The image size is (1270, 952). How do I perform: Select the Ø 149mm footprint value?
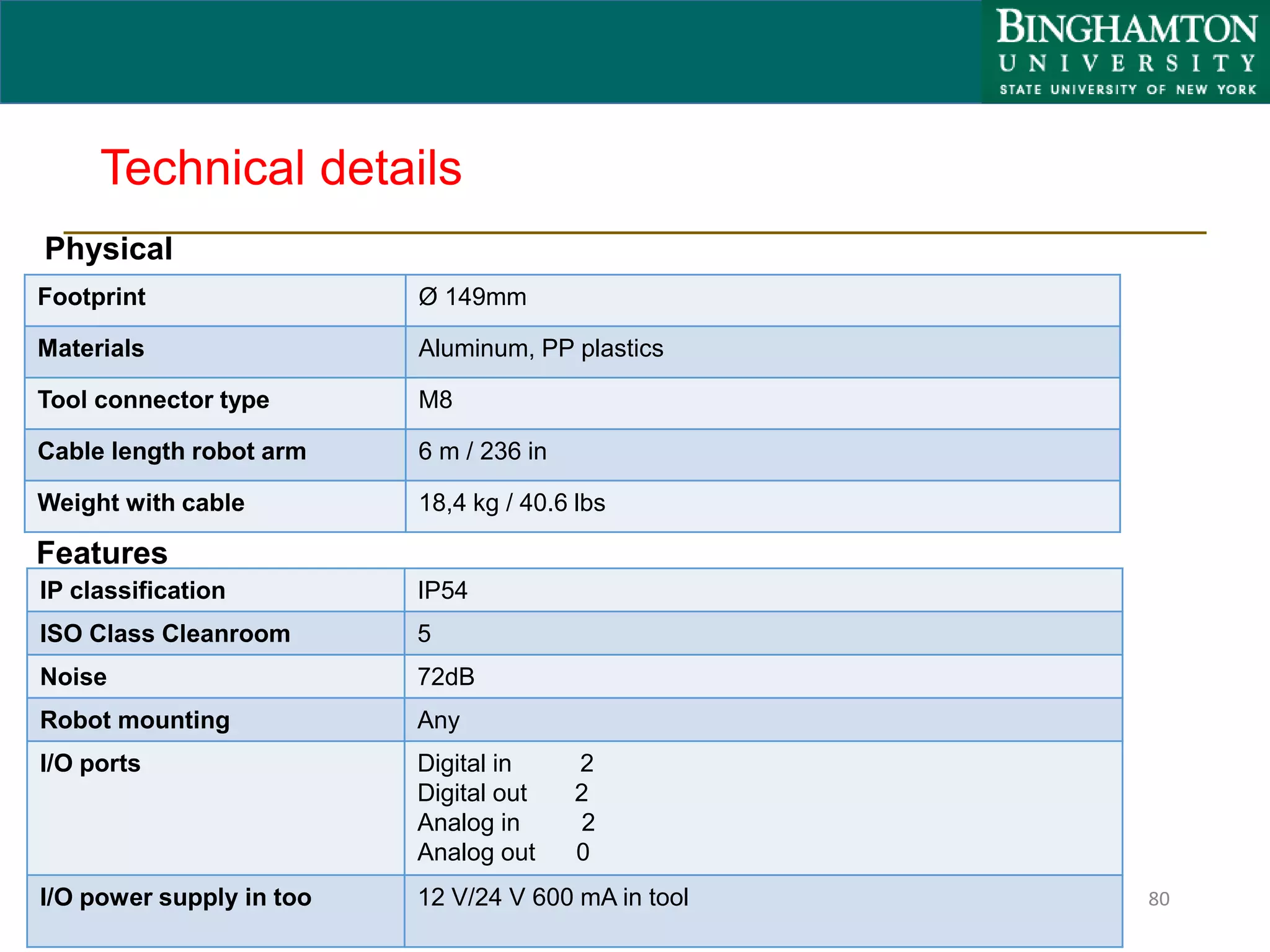click(472, 297)
